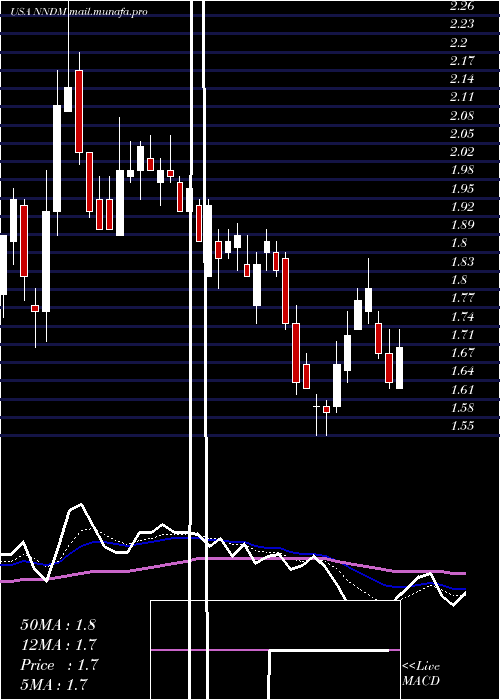Click the 1.92 price axis label

pyautogui.click(x=462, y=207)
